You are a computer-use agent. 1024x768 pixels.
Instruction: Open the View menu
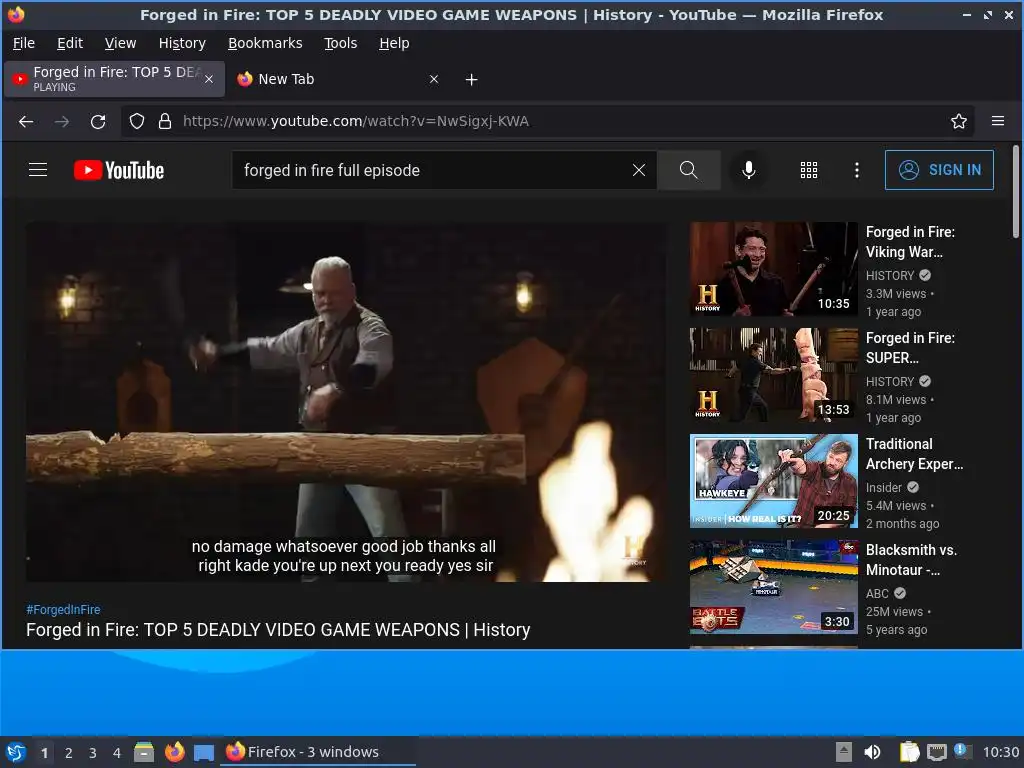click(121, 43)
